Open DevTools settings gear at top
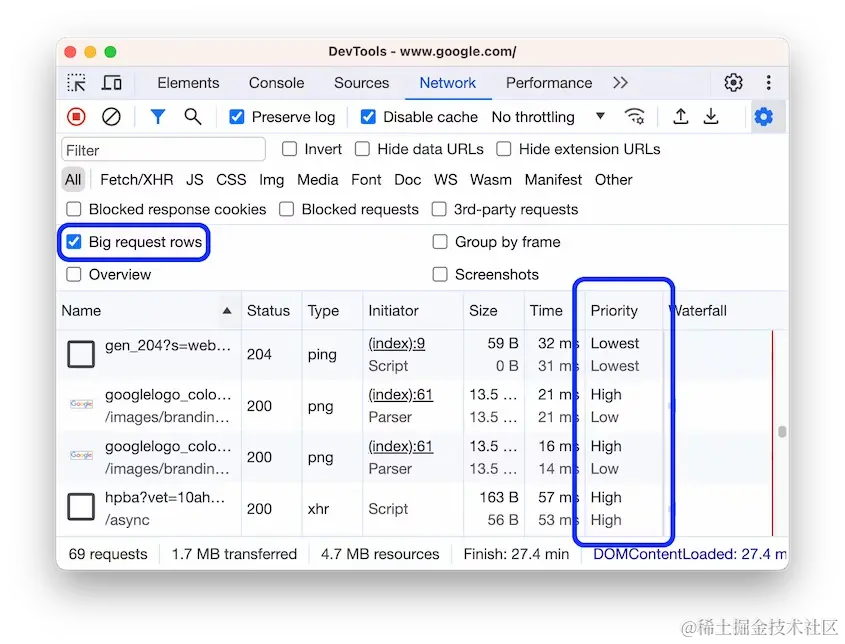The height and width of the screenshot is (644, 845). pos(733,82)
